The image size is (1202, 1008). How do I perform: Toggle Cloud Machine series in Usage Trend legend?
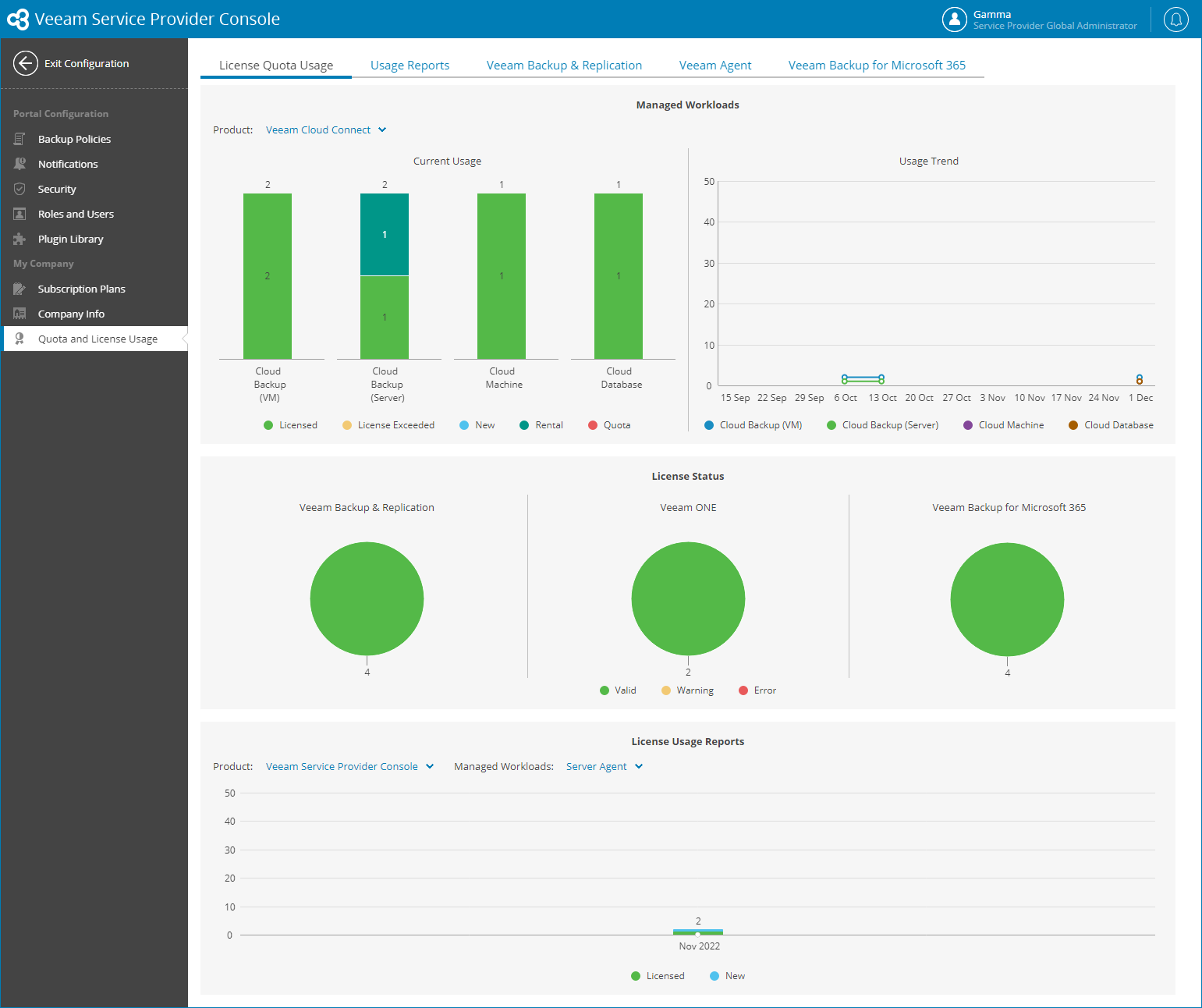1004,425
